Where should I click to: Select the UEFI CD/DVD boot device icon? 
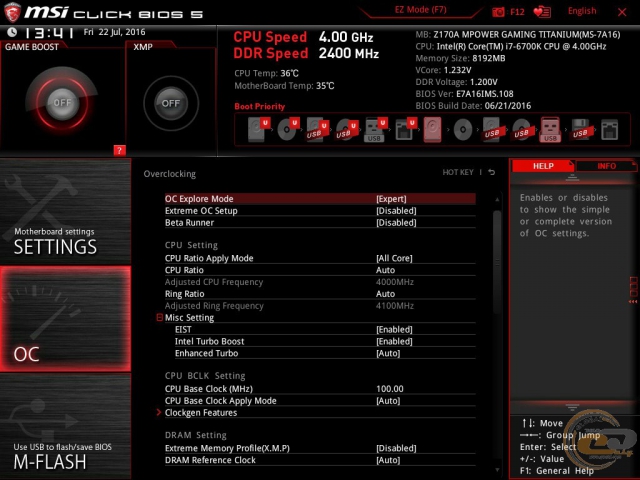point(288,129)
